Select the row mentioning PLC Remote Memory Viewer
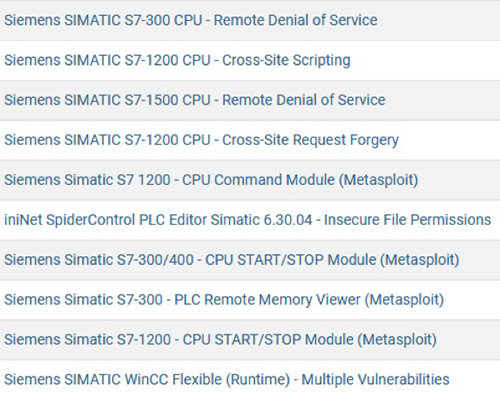This screenshot has height=394, width=500. [250, 300]
